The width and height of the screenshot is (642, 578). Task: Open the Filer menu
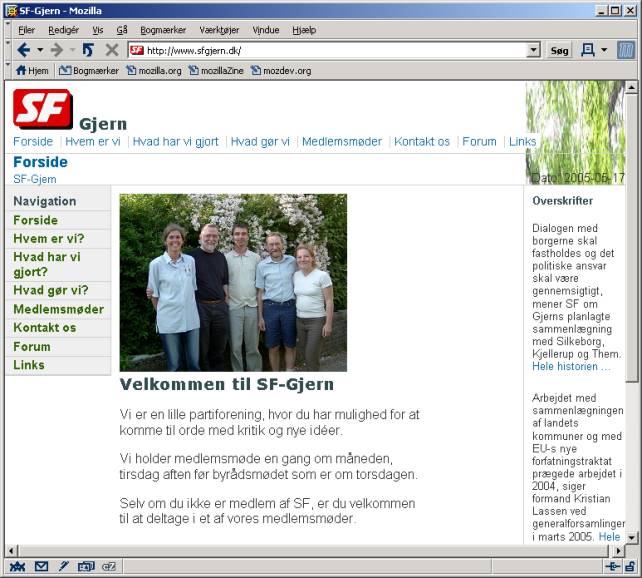[26, 30]
